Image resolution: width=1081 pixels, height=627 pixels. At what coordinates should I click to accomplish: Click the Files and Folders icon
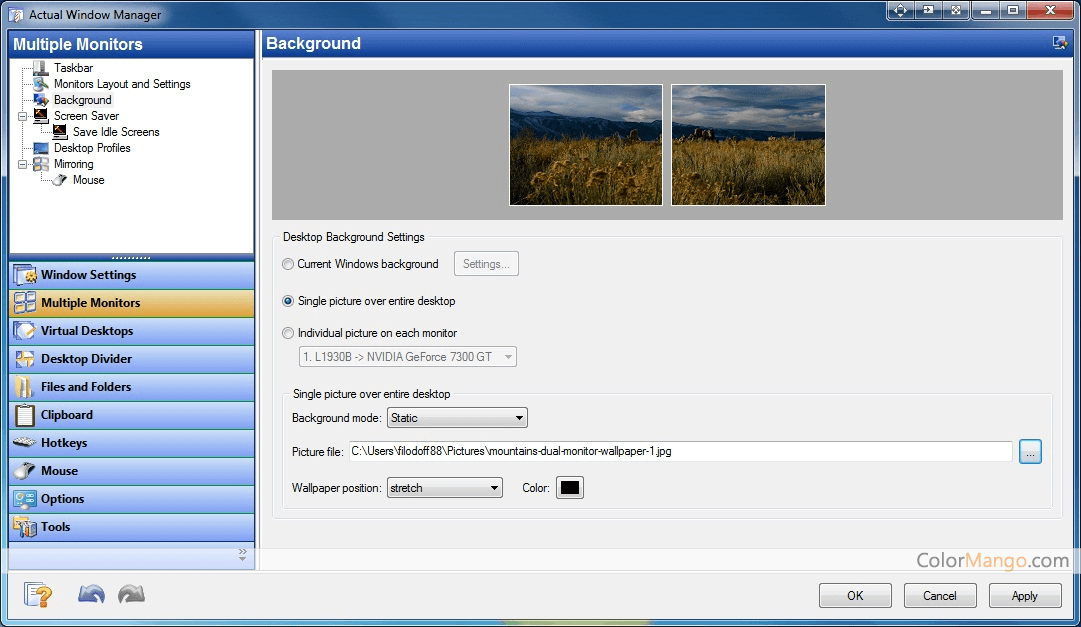[x=25, y=387]
